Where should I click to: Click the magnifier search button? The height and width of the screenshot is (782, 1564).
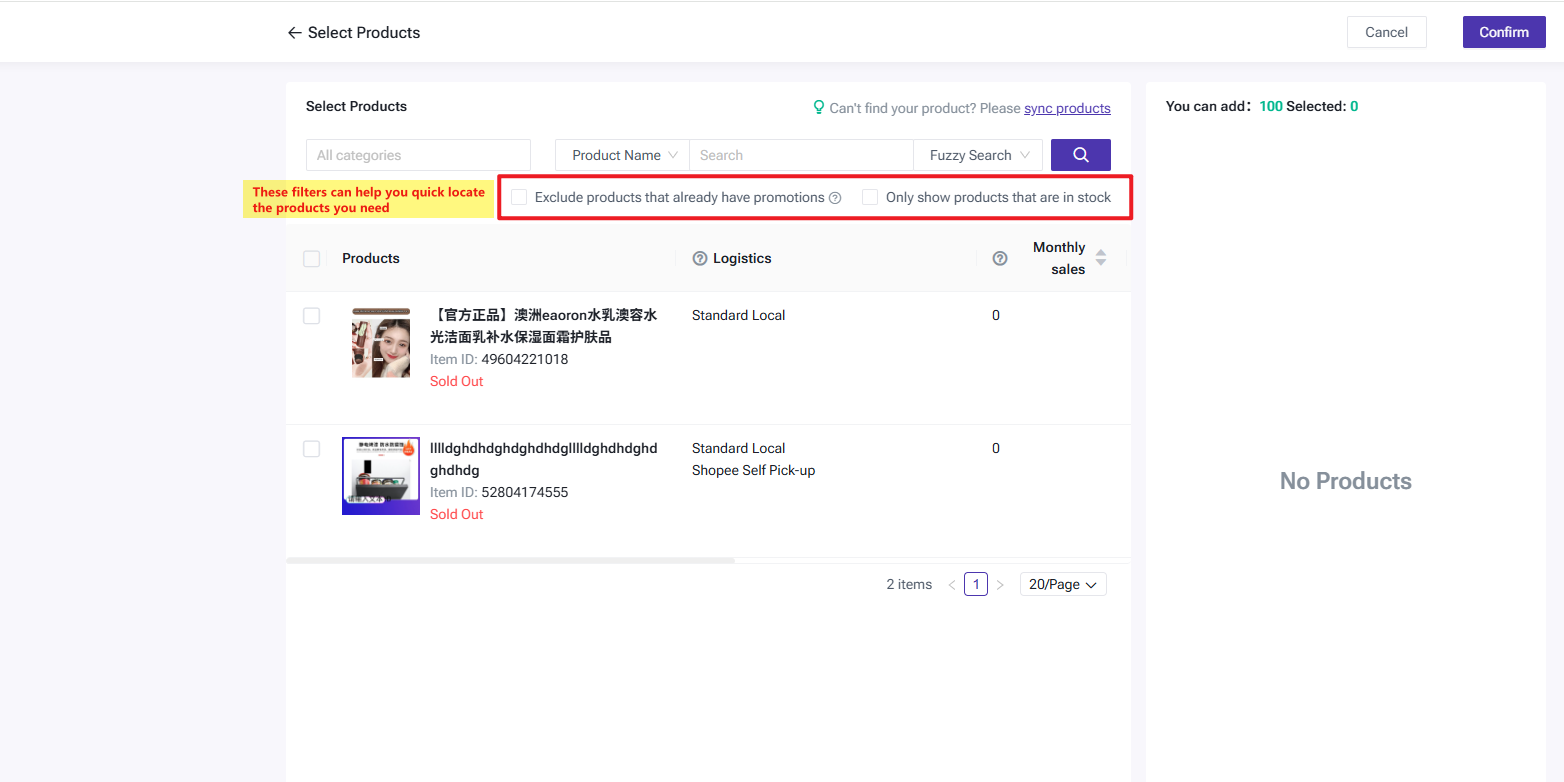(1080, 155)
